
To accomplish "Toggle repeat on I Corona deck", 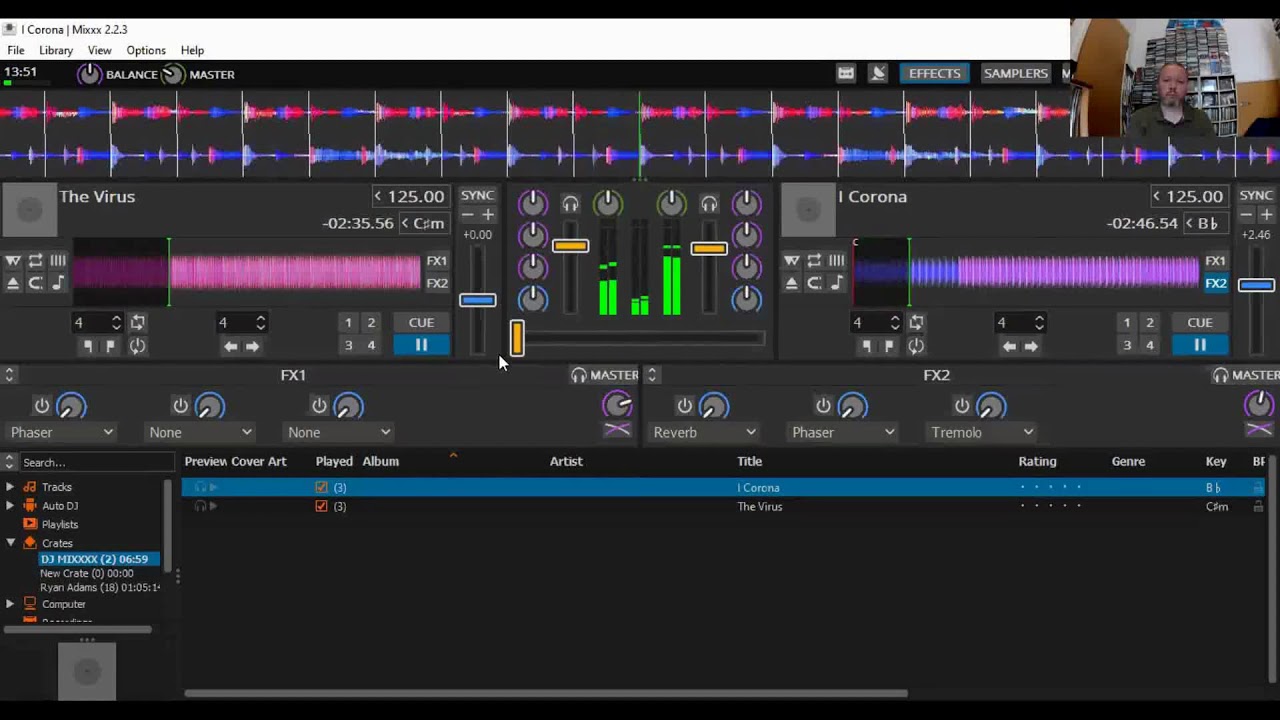I will (814, 260).
